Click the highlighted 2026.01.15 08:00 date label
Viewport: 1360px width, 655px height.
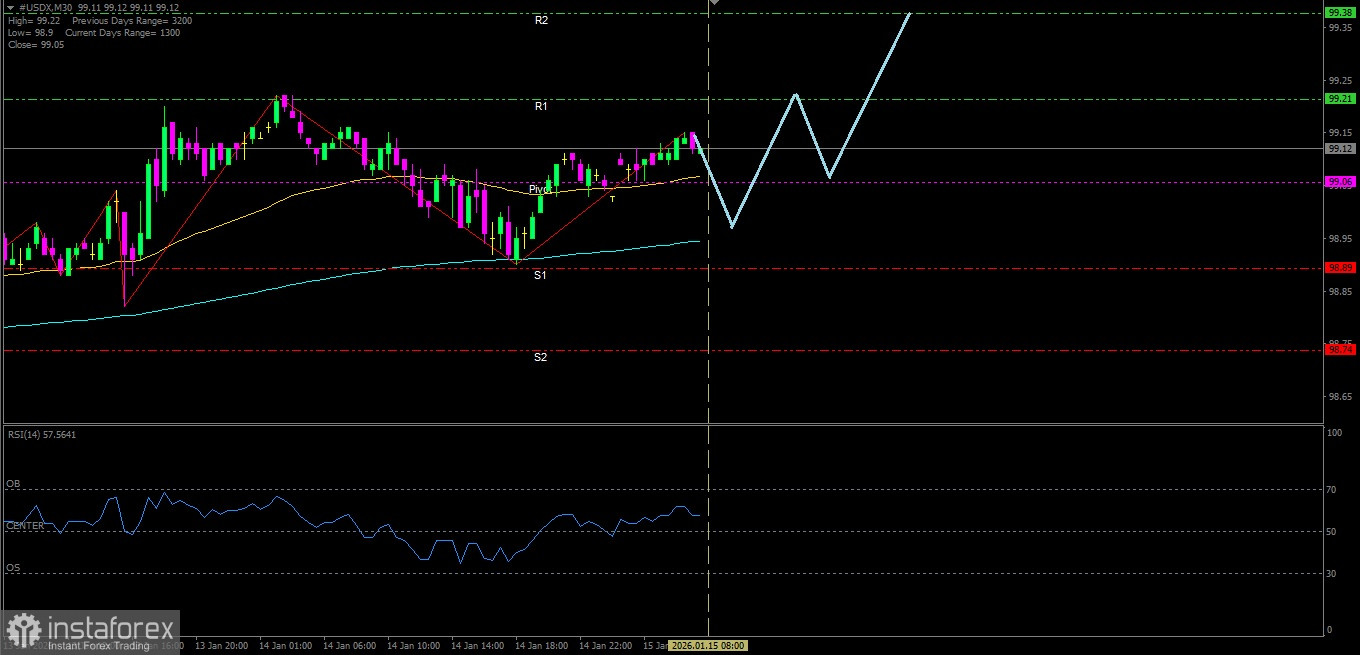(x=707, y=646)
